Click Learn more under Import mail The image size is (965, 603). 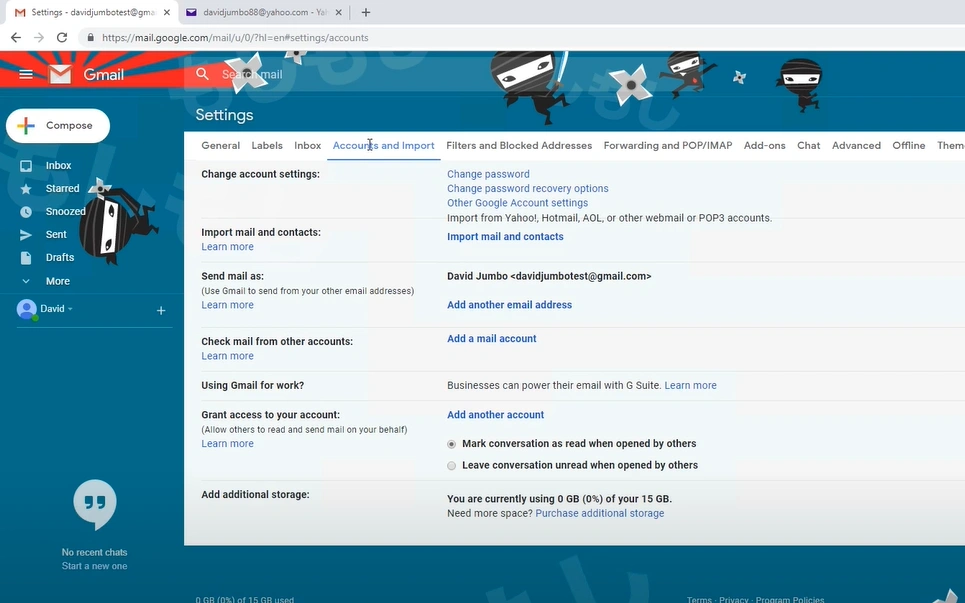coord(227,247)
